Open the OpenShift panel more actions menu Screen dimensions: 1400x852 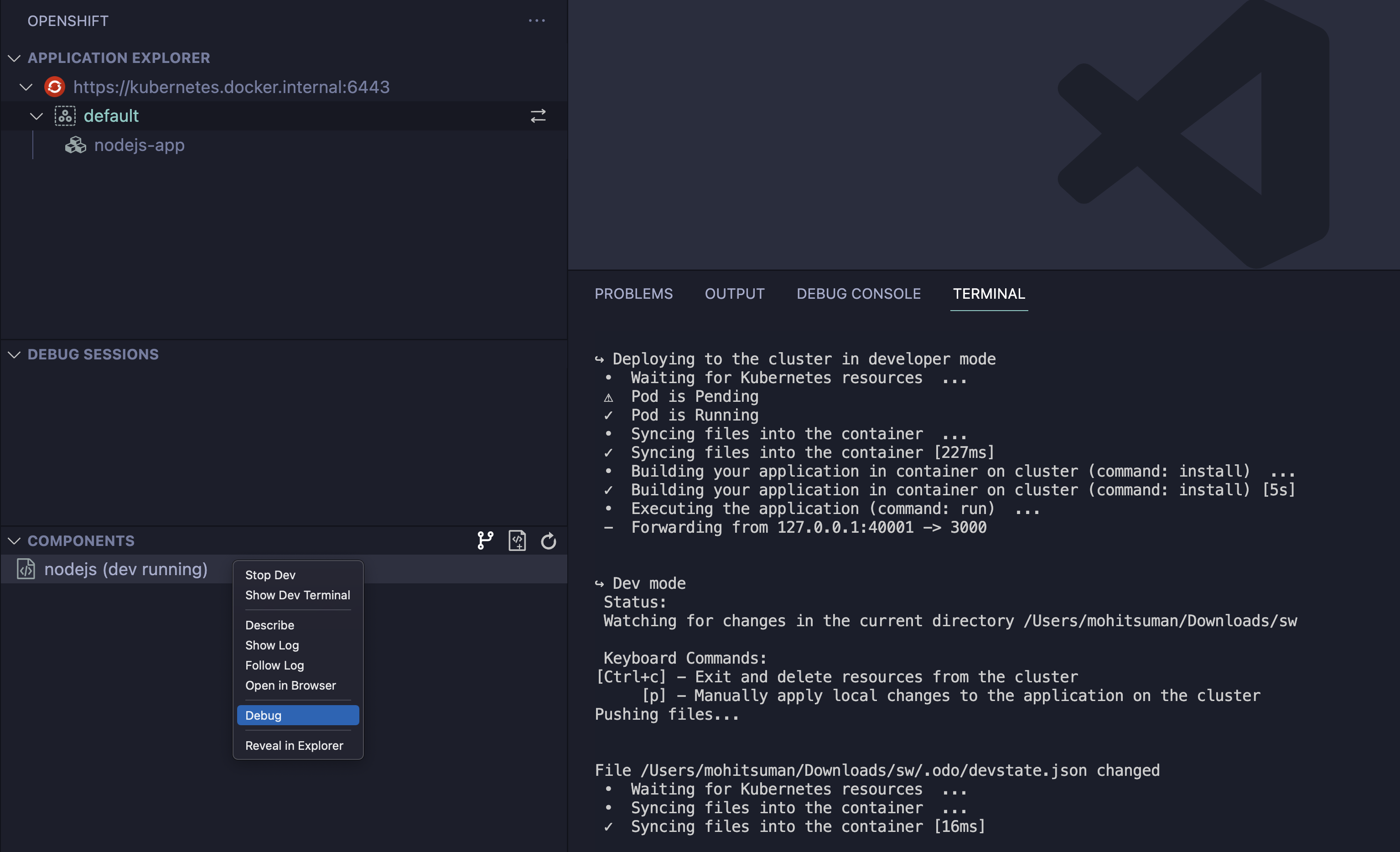536,21
